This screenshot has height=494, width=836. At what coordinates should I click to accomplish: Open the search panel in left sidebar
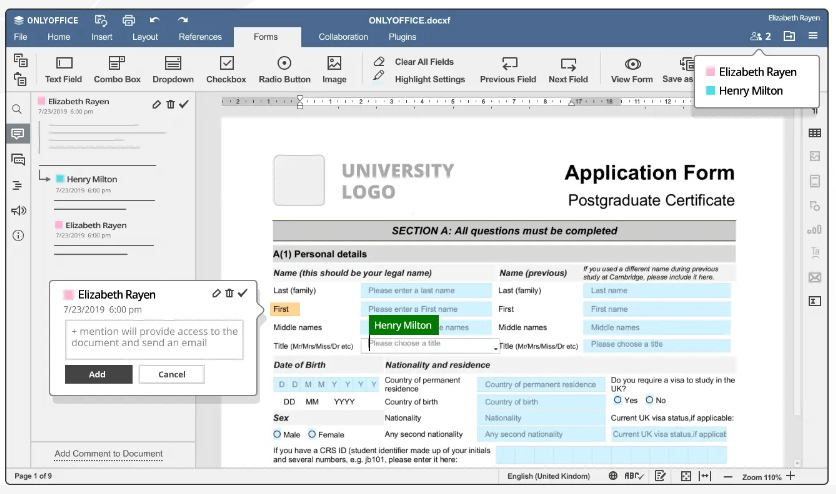(x=17, y=109)
